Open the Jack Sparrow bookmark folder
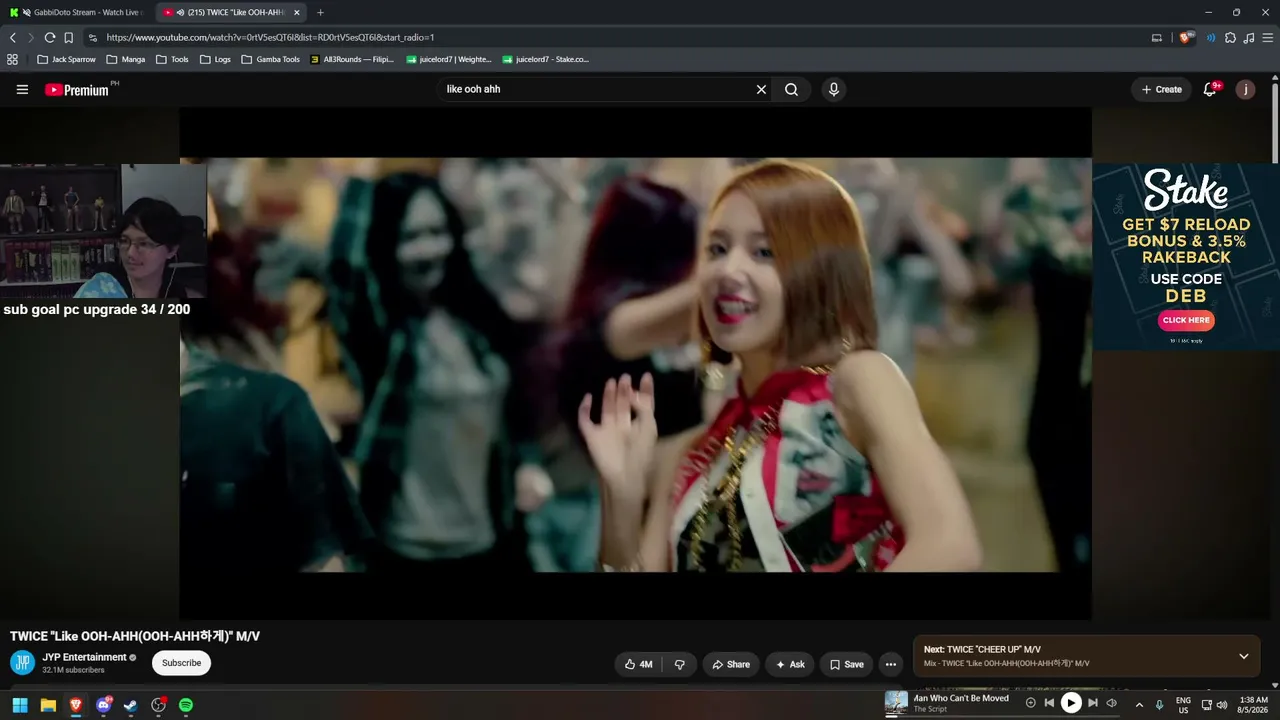 click(x=67, y=59)
